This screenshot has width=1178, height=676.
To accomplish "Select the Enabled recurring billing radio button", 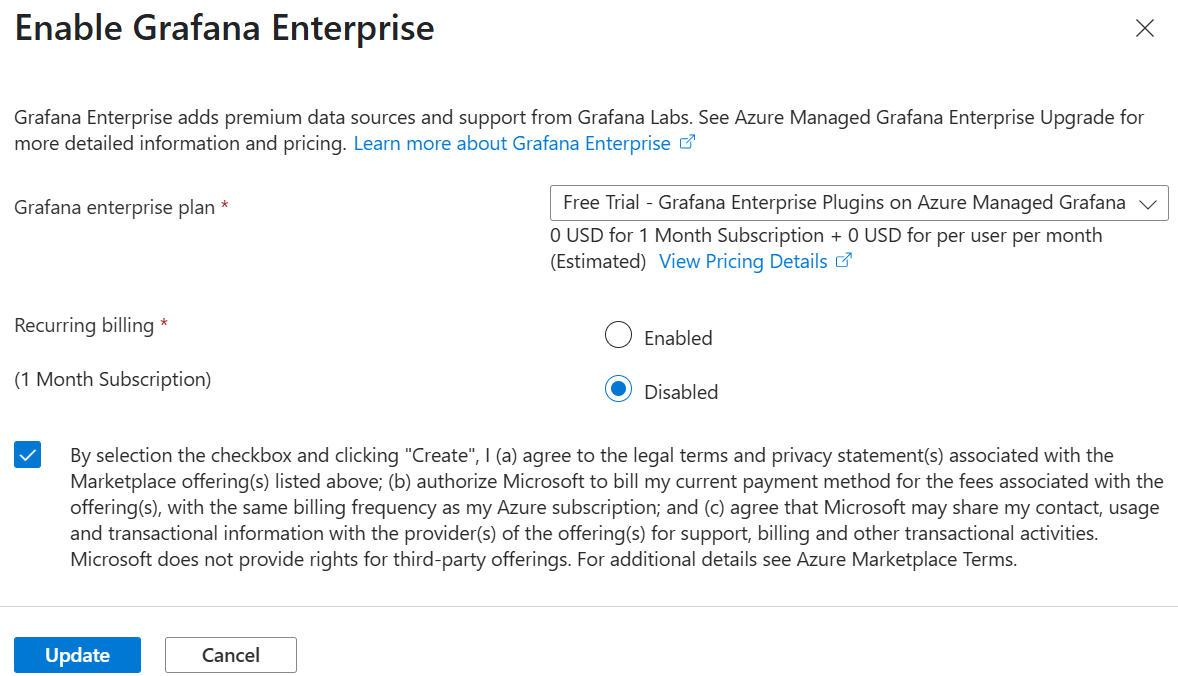I will (x=619, y=336).
